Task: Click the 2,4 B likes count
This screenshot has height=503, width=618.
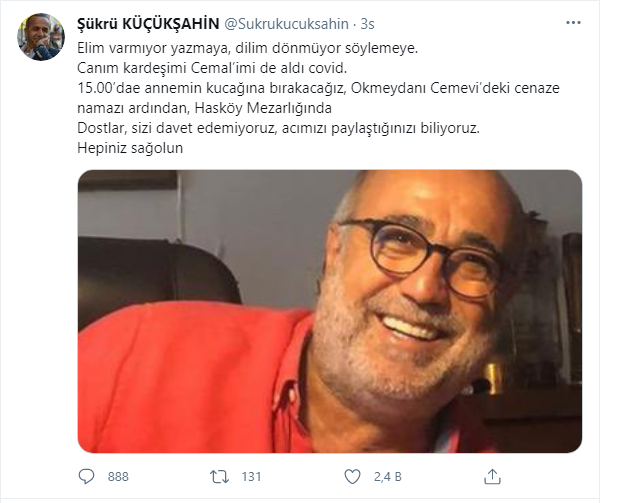Action: pos(387,477)
